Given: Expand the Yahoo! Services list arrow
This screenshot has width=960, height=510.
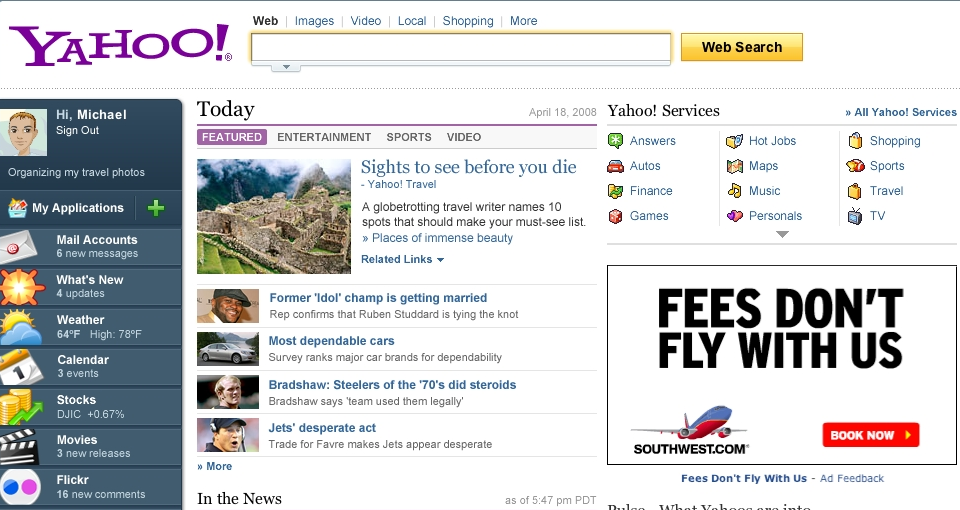Looking at the screenshot, I should pos(782,234).
